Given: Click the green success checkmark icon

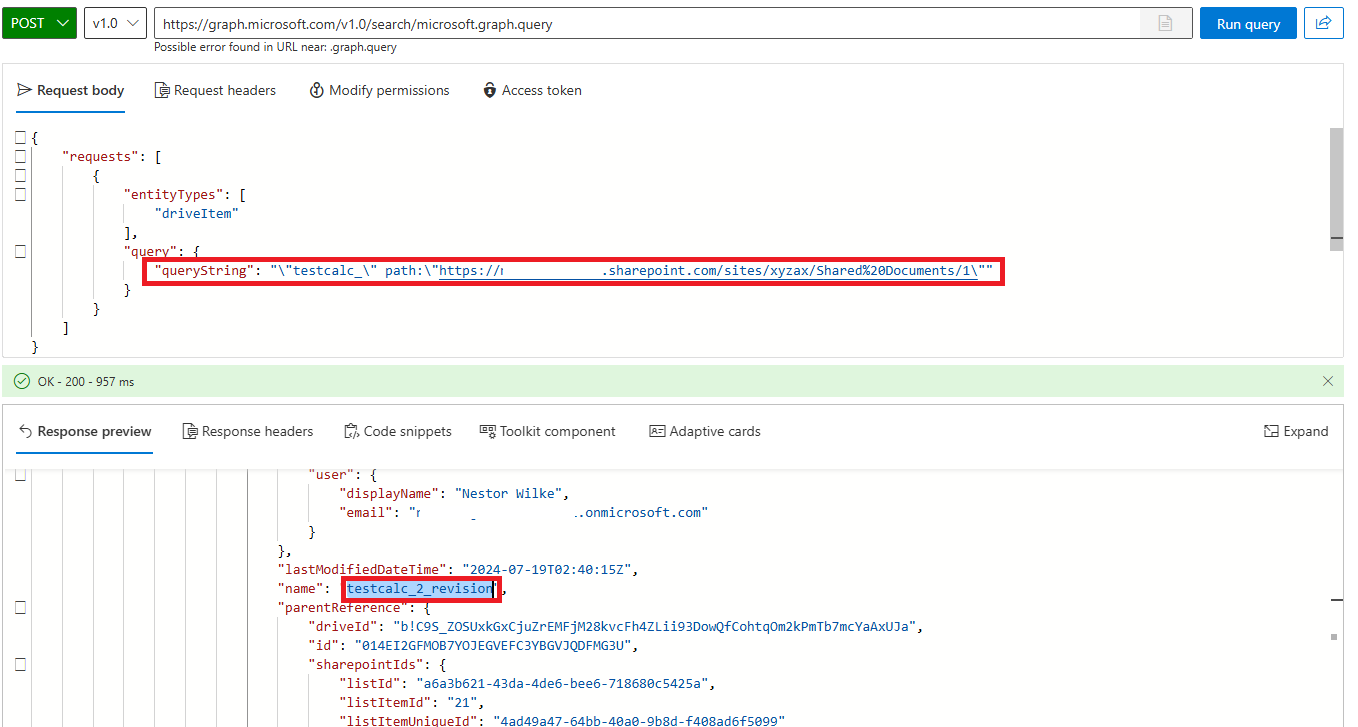Looking at the screenshot, I should (x=22, y=381).
